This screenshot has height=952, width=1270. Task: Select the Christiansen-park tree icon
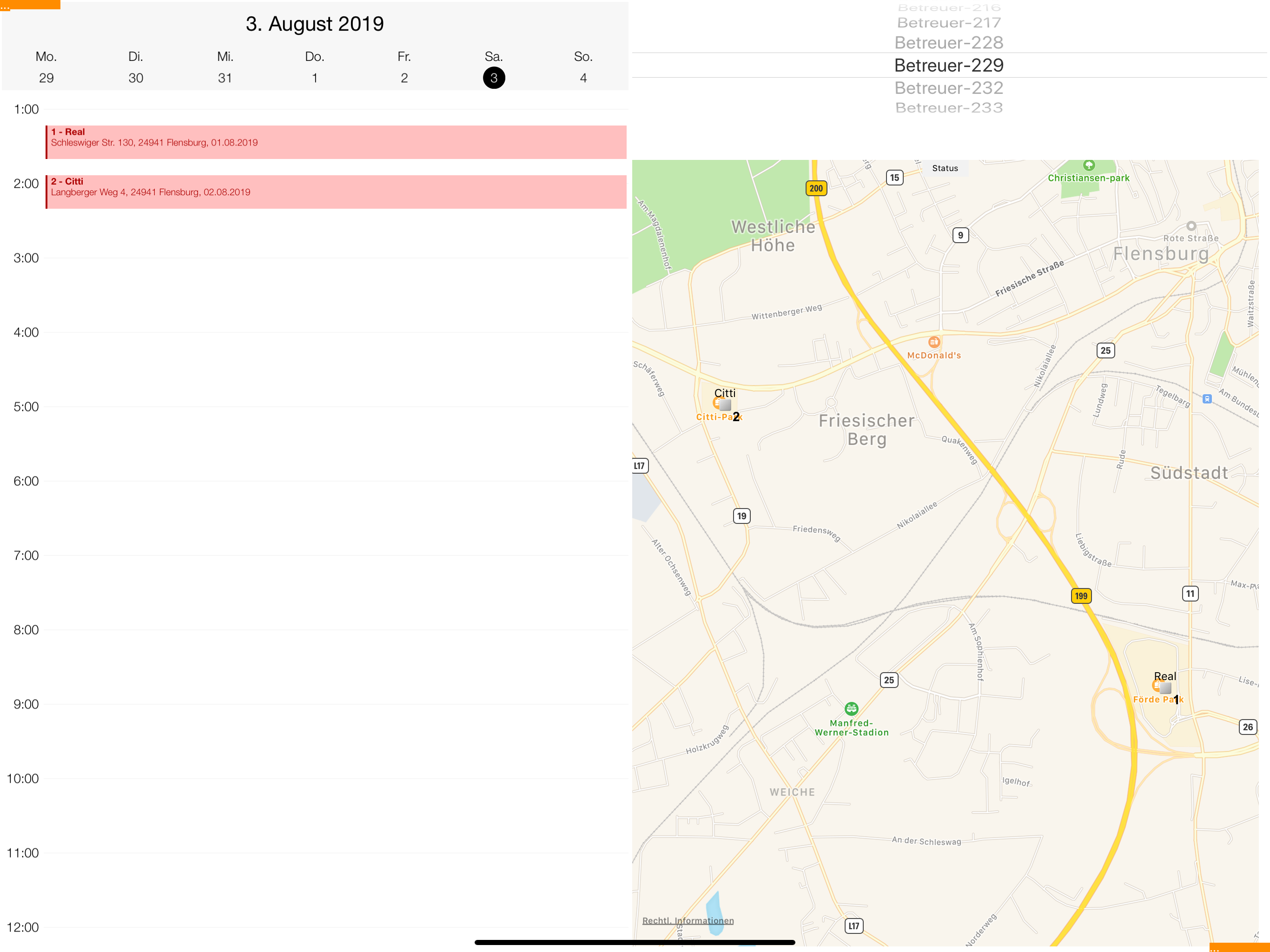click(x=1089, y=165)
